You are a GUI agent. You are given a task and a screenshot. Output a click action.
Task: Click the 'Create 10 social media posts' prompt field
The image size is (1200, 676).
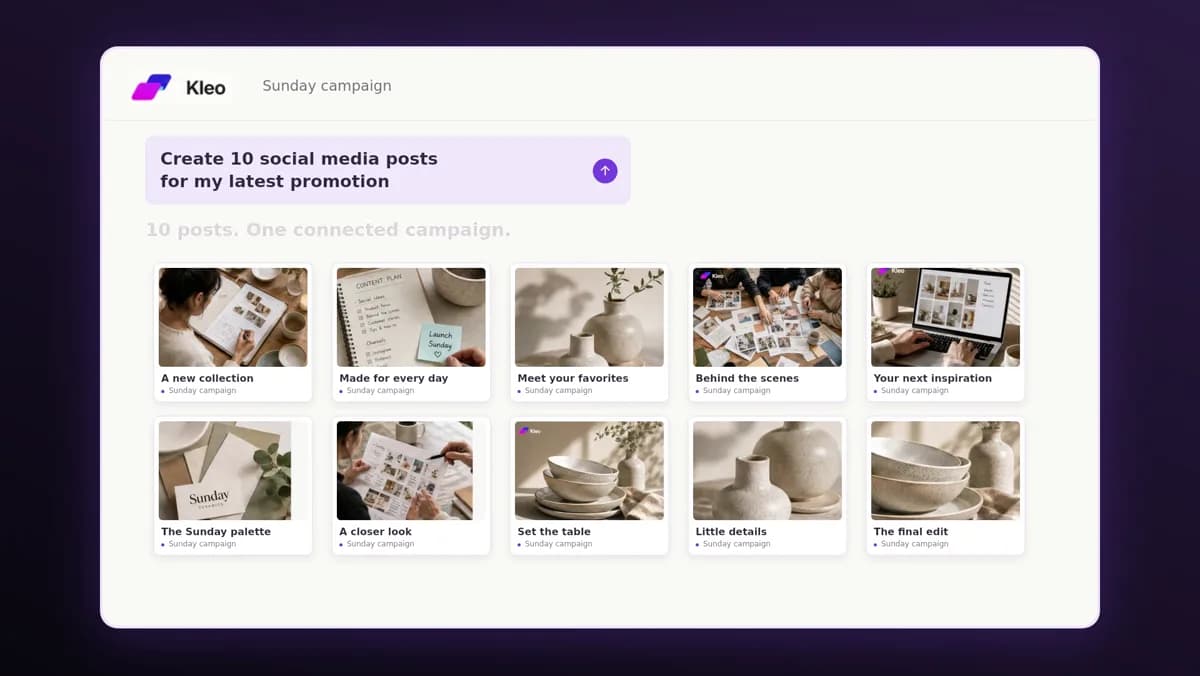tap(388, 170)
